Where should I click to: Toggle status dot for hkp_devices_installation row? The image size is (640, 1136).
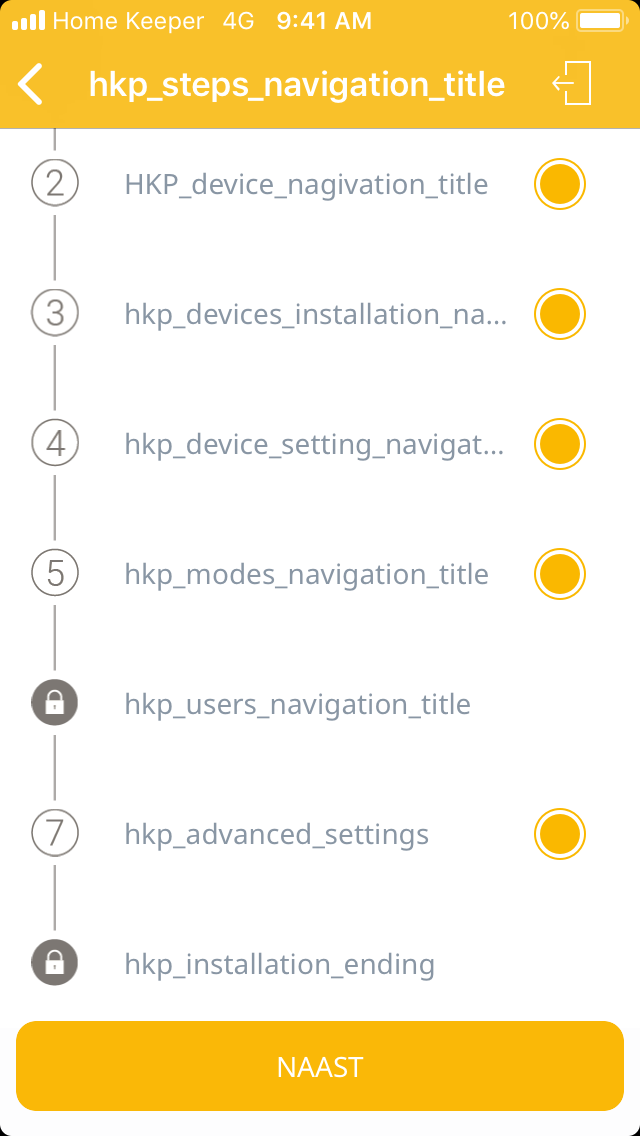[x=559, y=314]
